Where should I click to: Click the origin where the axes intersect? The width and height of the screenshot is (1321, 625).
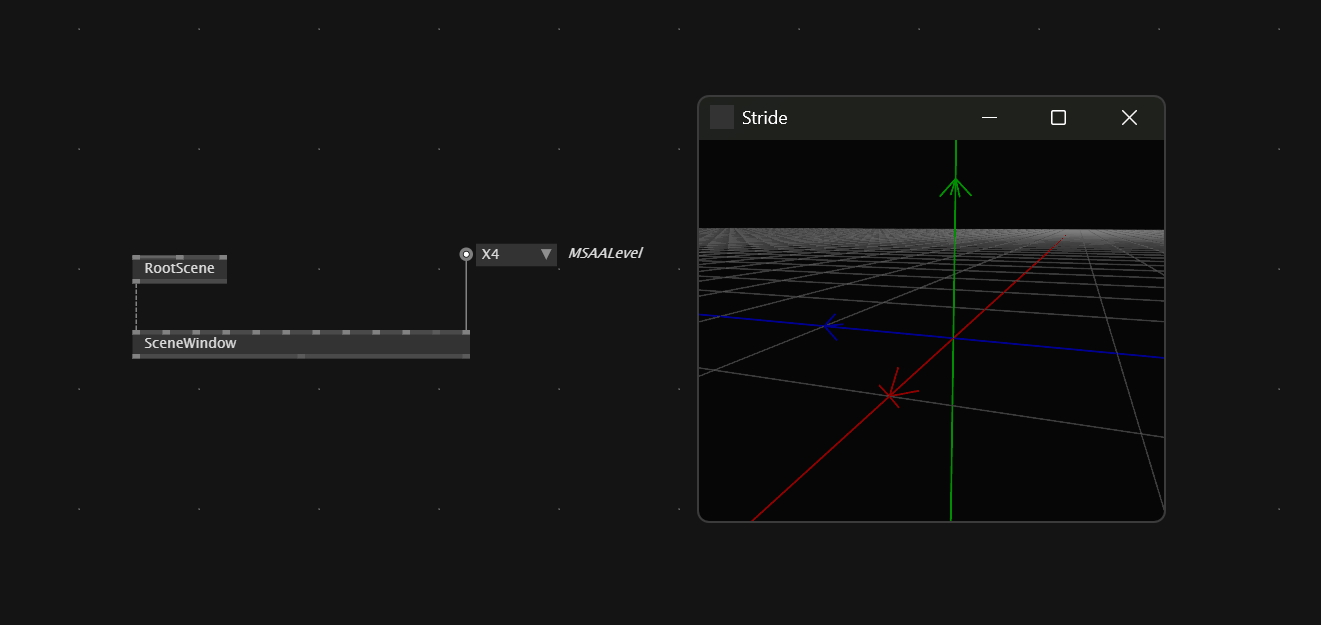click(953, 338)
